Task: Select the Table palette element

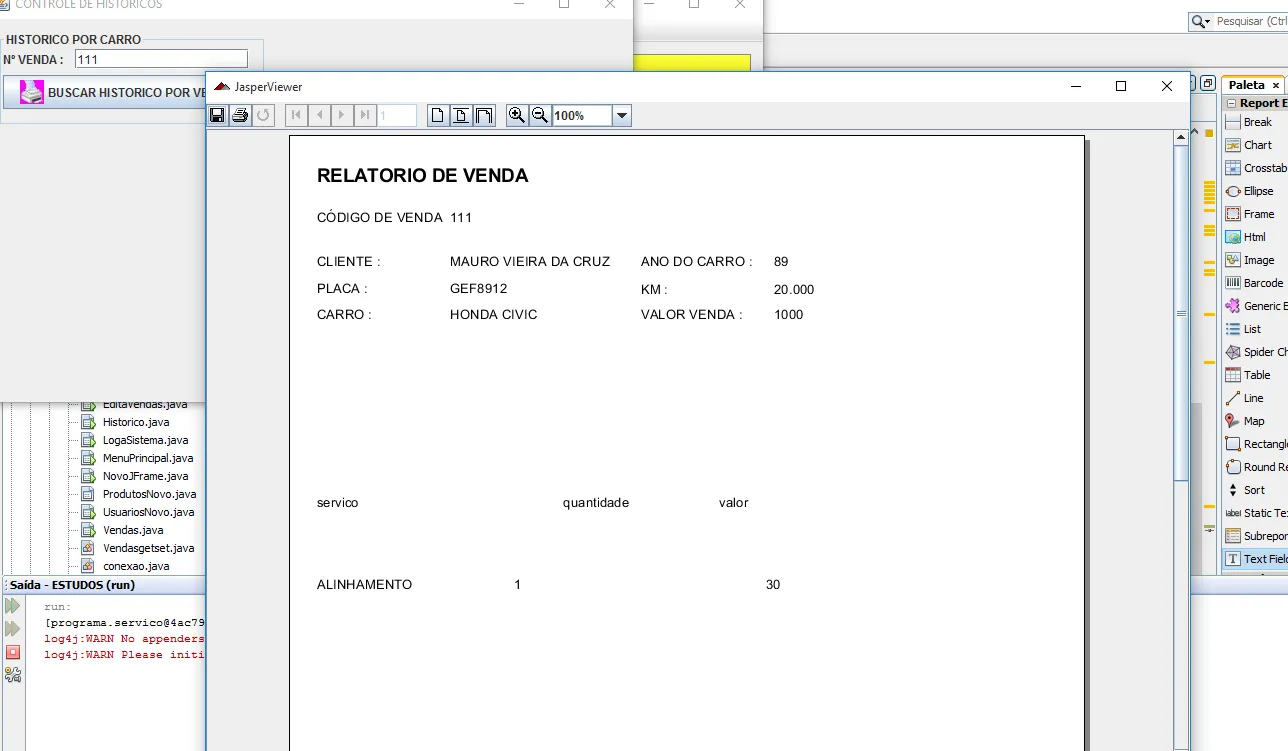Action: pyautogui.click(x=1257, y=375)
